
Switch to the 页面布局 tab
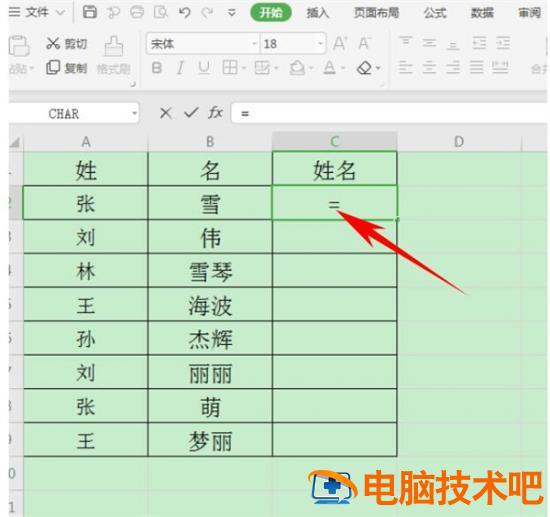pos(376,13)
